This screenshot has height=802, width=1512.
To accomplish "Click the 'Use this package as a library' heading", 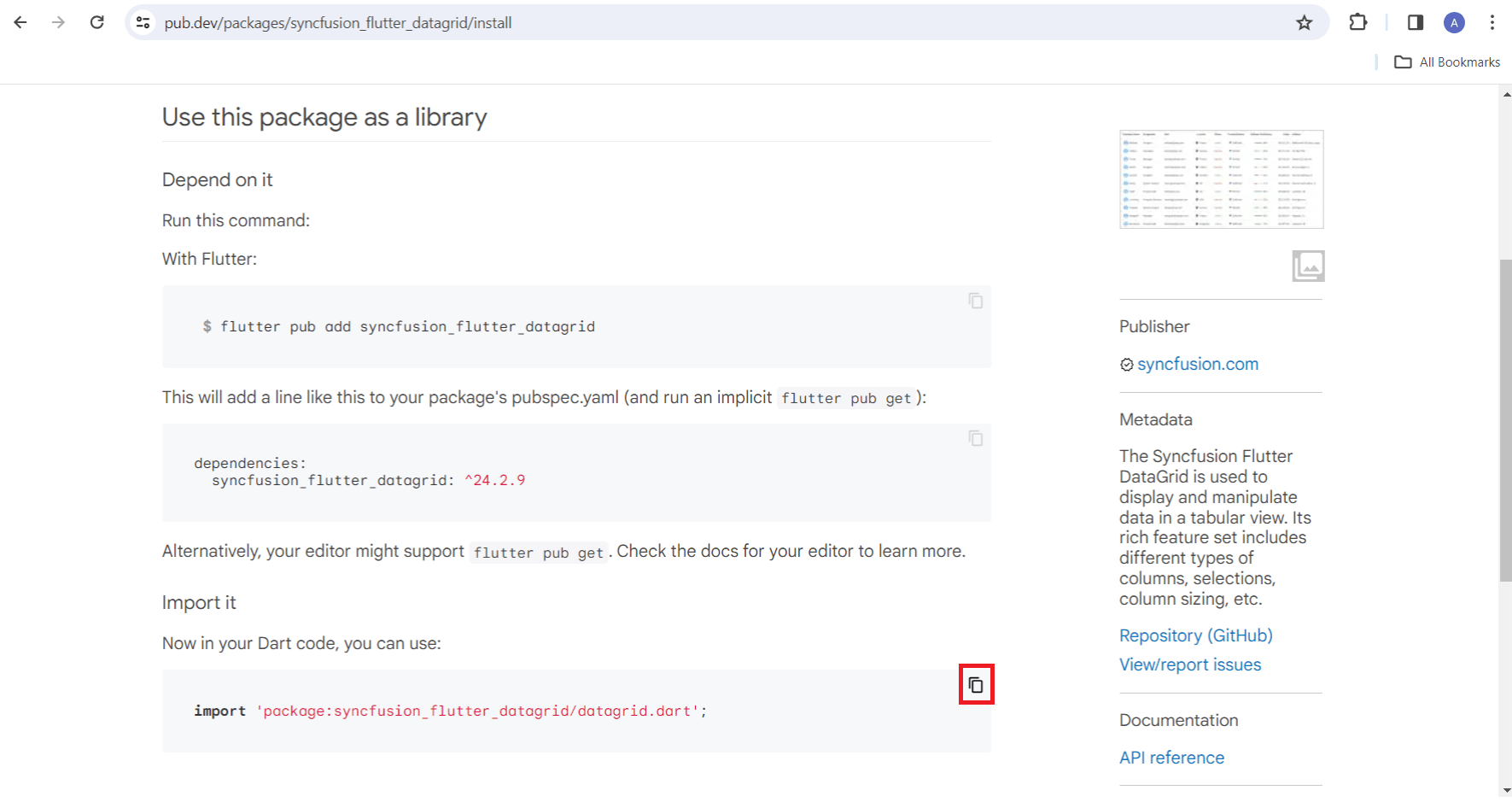I will coord(324,117).
